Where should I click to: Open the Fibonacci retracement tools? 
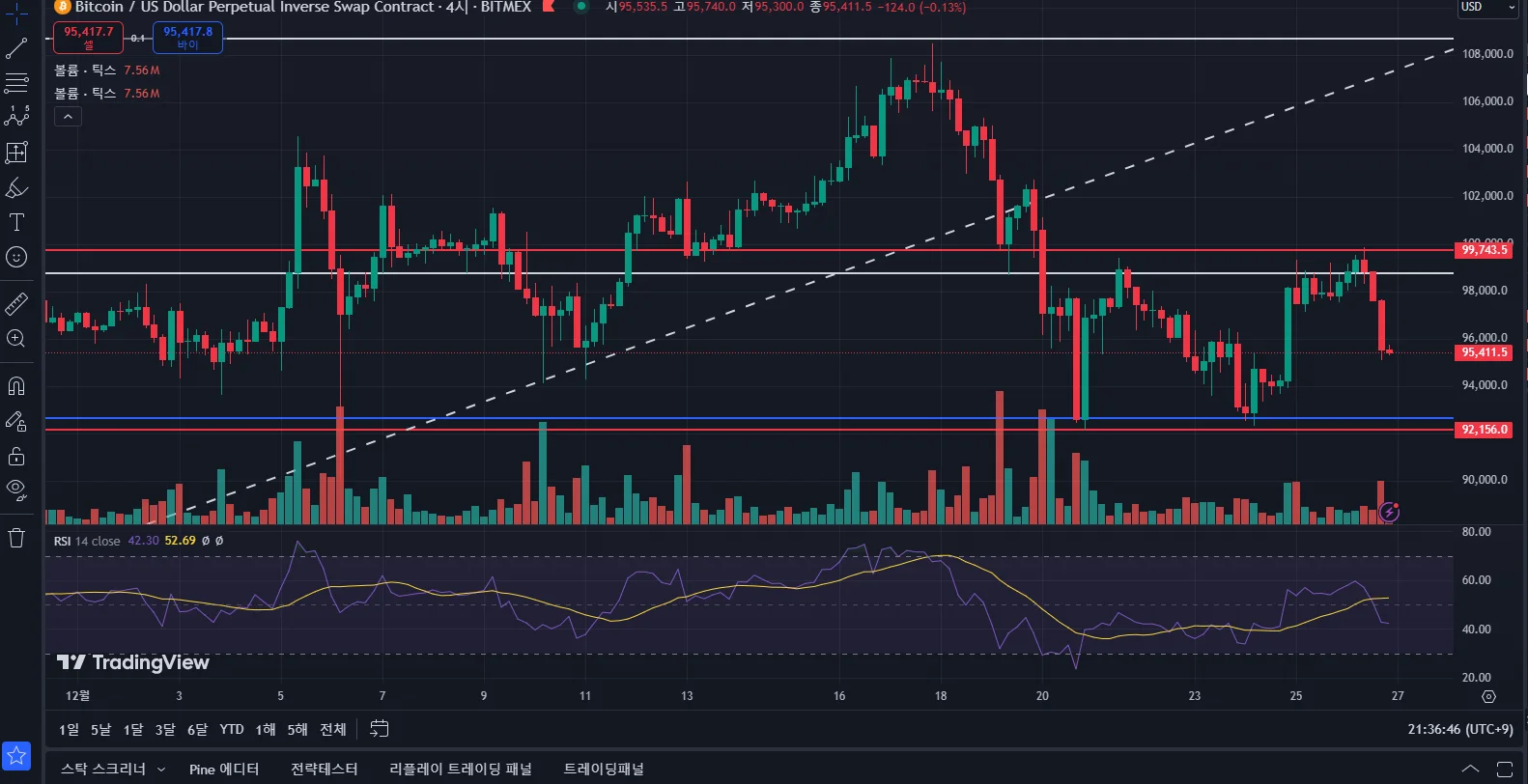pos(16,83)
